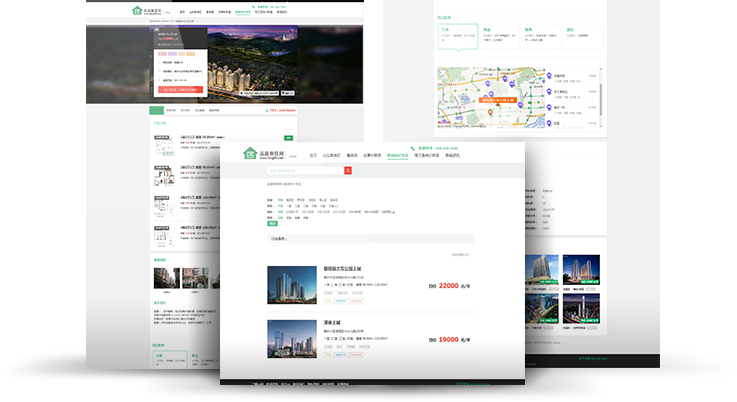
Task: Click the first listing's building thumbnail
Action: (x=291, y=285)
